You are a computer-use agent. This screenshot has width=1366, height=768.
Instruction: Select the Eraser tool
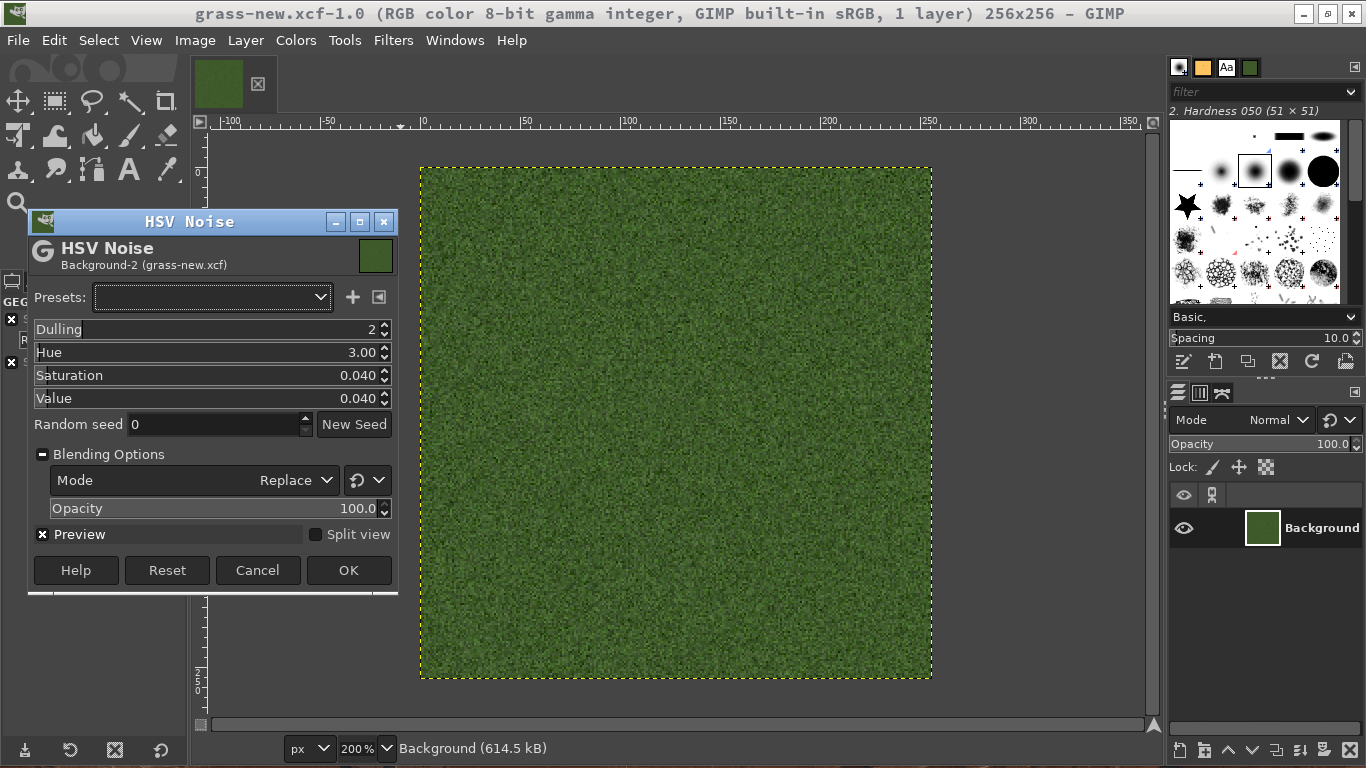pos(166,135)
